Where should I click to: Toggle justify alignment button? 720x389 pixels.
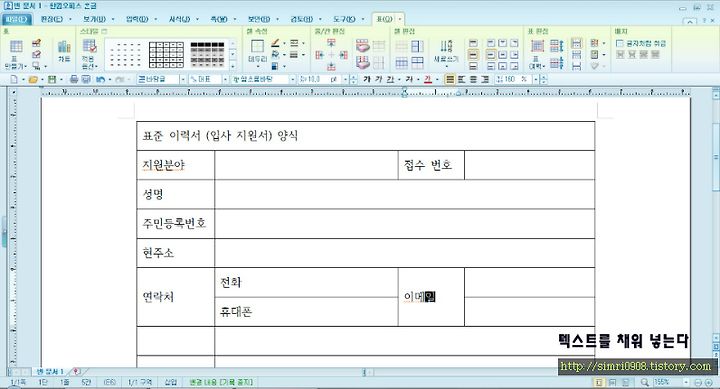(450, 79)
